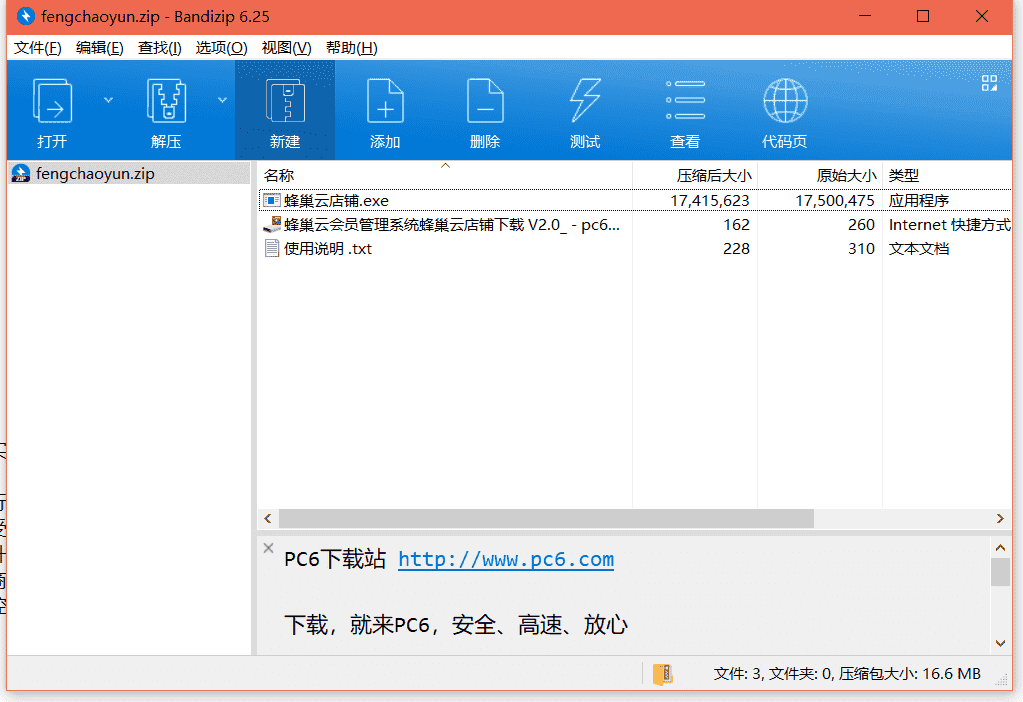Click the Internet shortcut file icon for pc6
This screenshot has width=1023, height=702.
pyautogui.click(x=271, y=224)
